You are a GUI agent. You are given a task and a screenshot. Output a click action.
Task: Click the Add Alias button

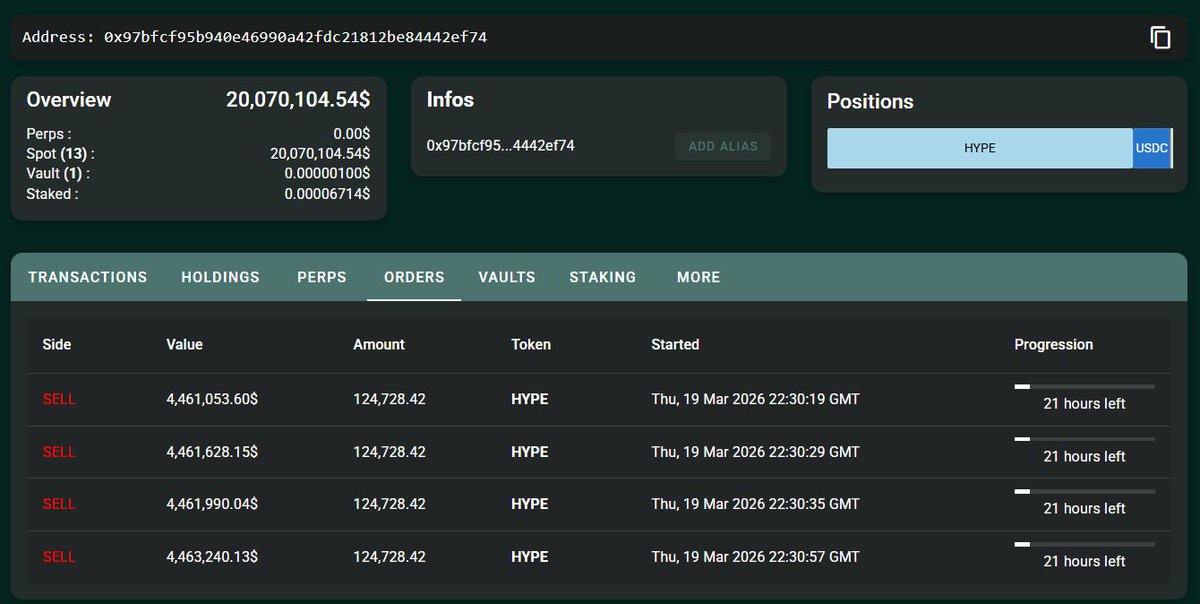723,146
